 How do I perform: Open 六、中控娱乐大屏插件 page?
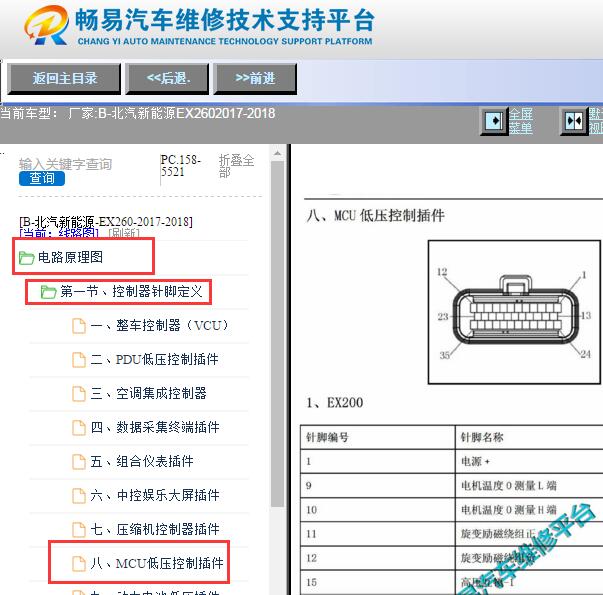pos(155,495)
